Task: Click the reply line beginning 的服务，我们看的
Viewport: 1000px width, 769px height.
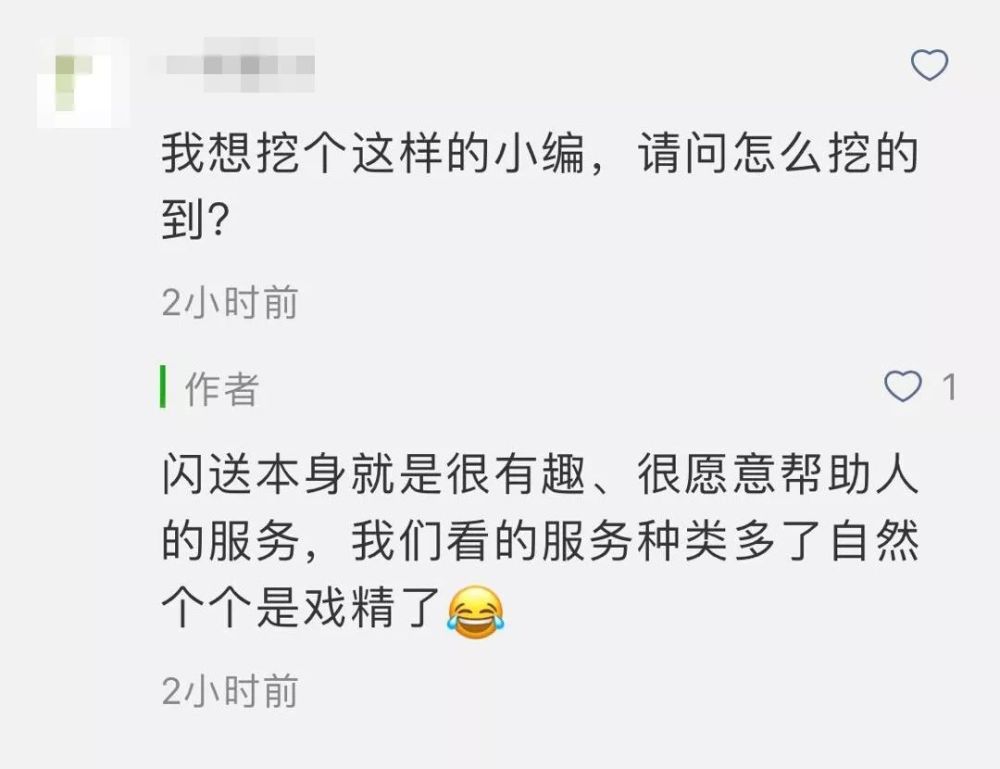Action: [540, 541]
